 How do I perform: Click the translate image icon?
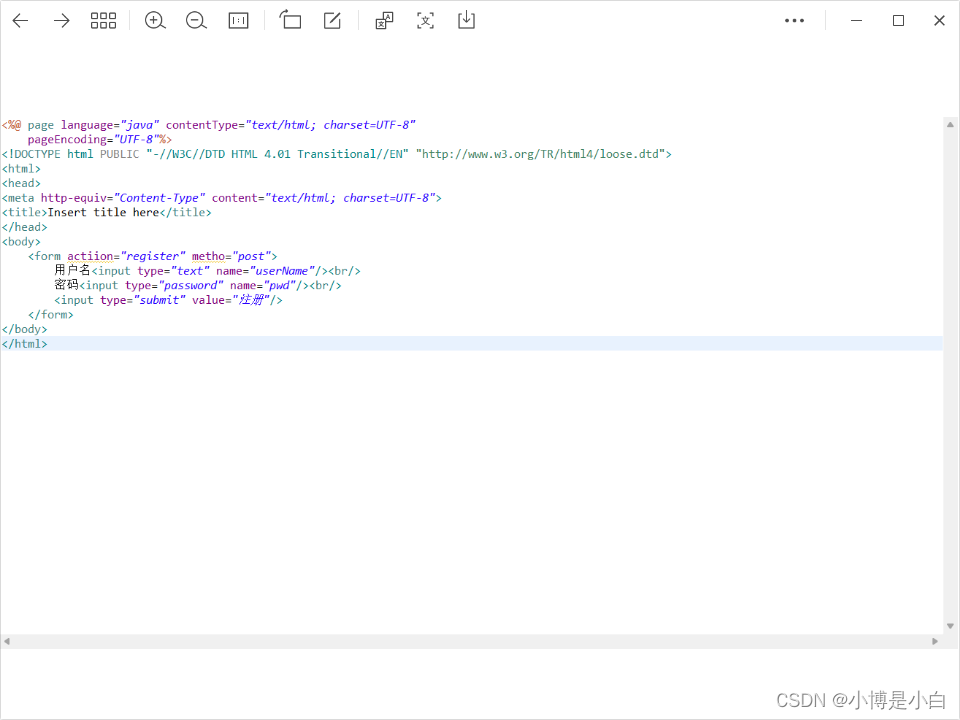coord(384,21)
